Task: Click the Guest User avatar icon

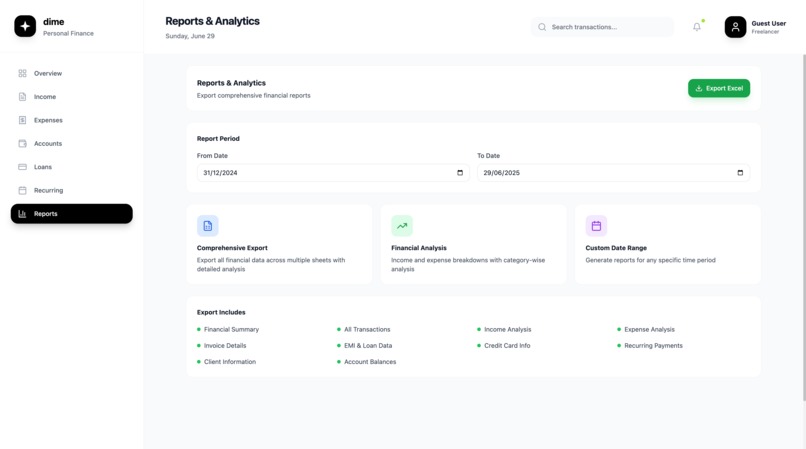Action: point(735,27)
